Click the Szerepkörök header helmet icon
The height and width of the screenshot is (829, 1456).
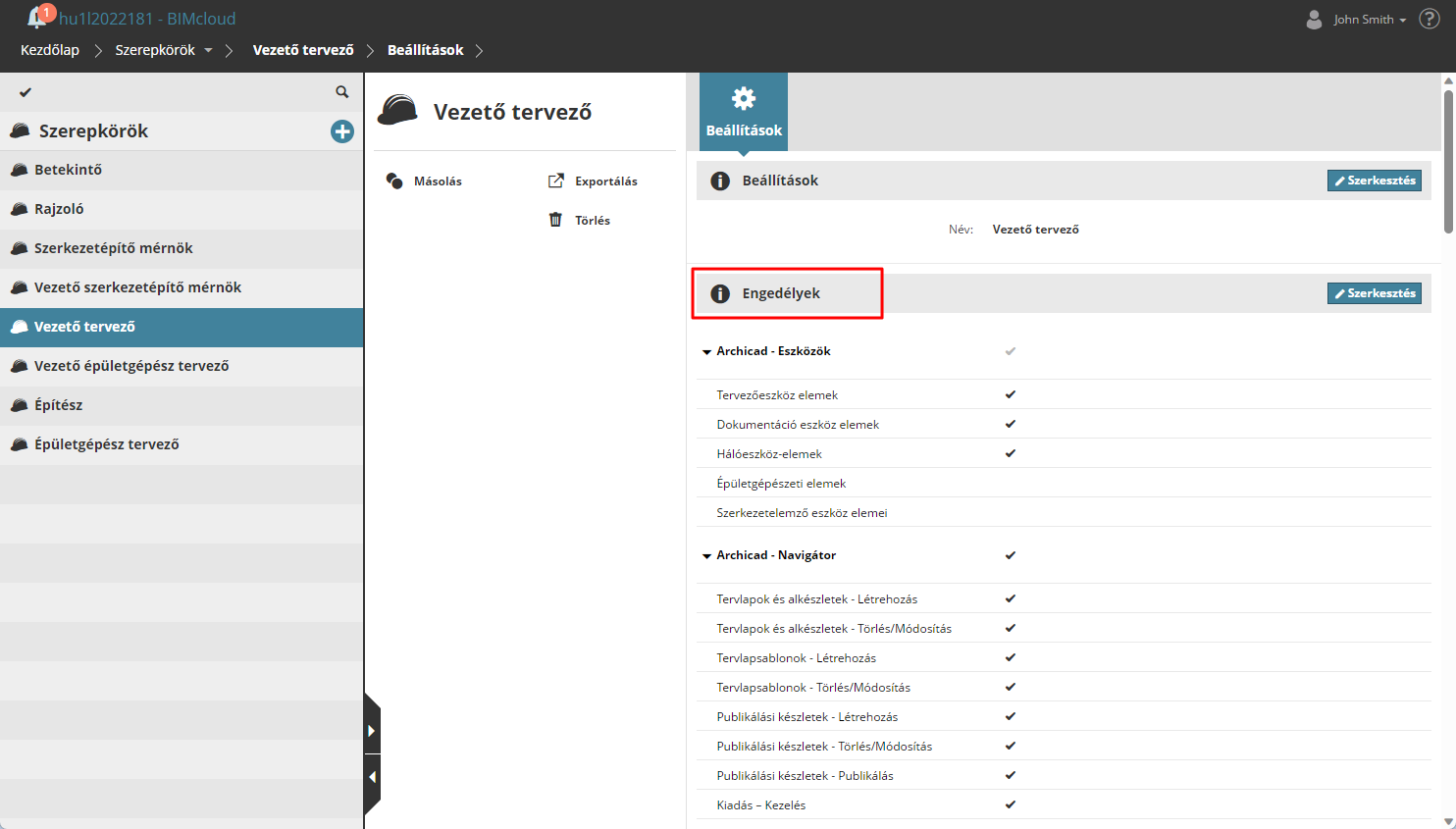coord(20,130)
